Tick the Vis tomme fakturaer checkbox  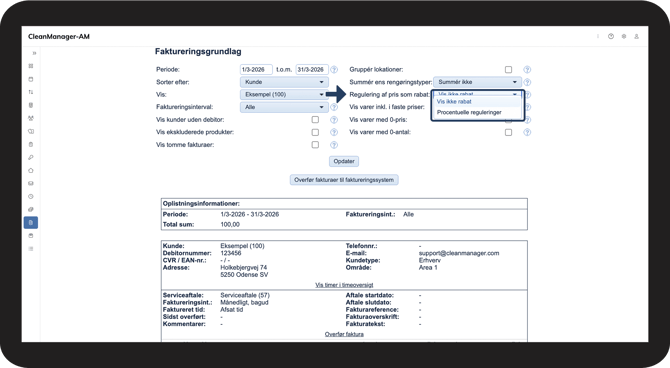315,145
